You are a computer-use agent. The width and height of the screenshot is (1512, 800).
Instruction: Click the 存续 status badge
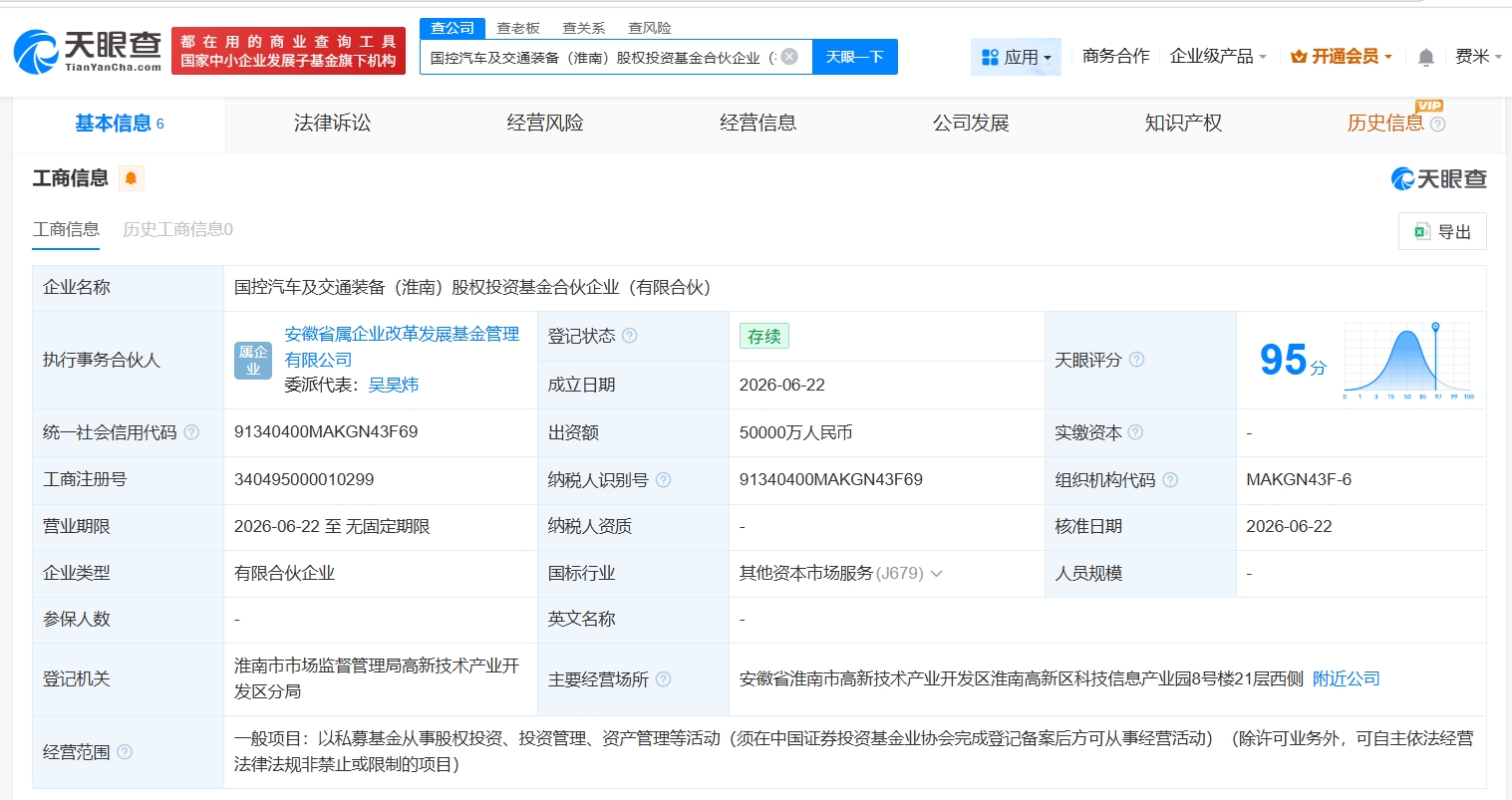(x=764, y=337)
